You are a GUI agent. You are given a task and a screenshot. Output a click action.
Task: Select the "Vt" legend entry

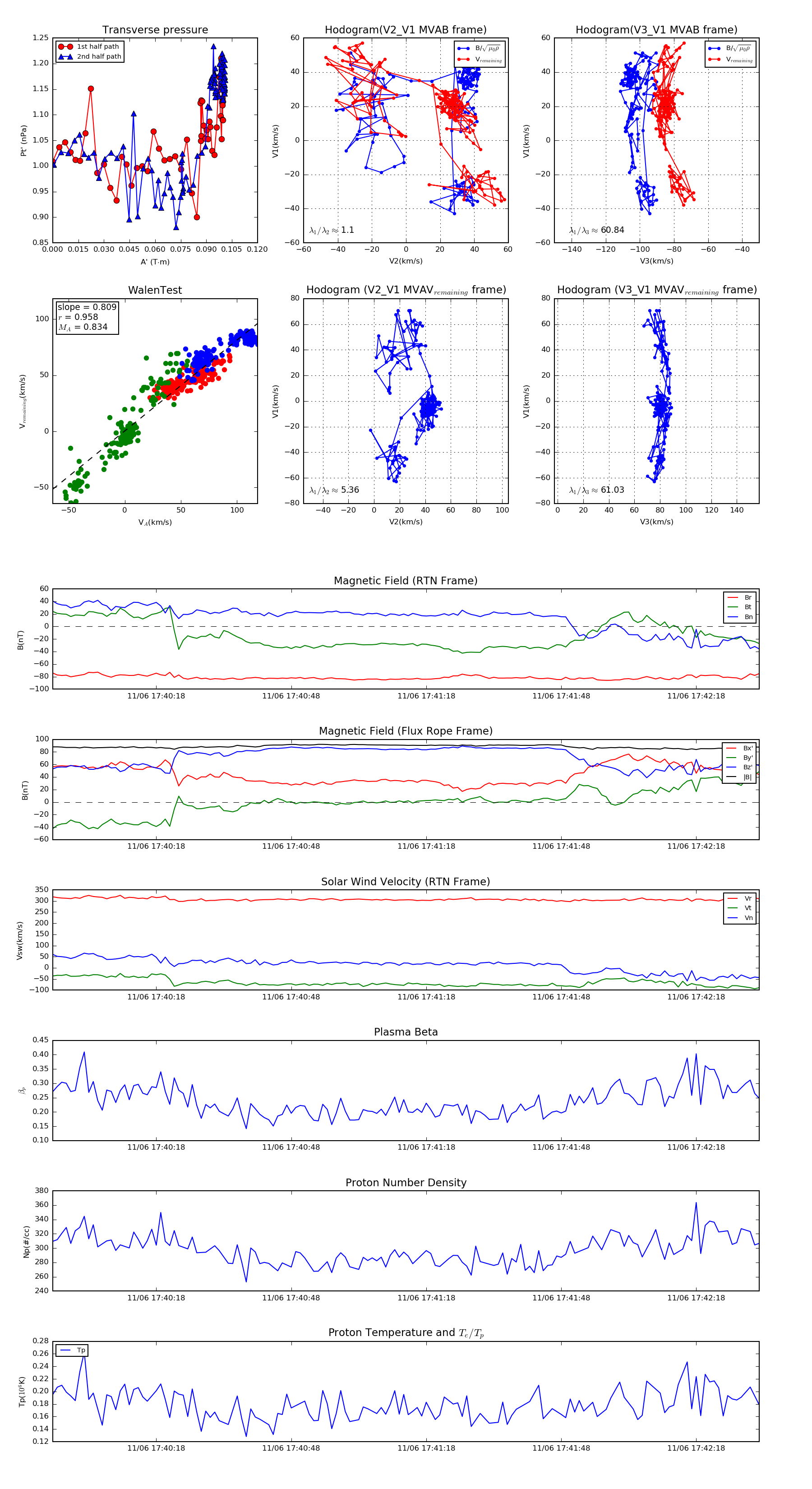click(740, 908)
